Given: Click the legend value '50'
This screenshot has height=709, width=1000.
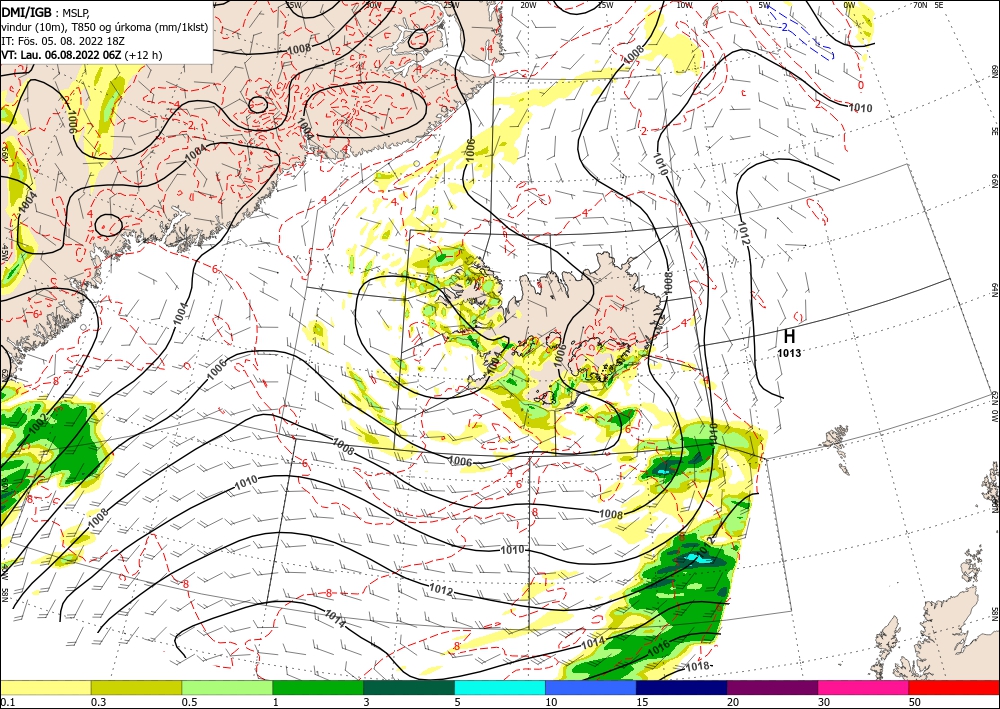Looking at the screenshot, I should click(915, 702).
